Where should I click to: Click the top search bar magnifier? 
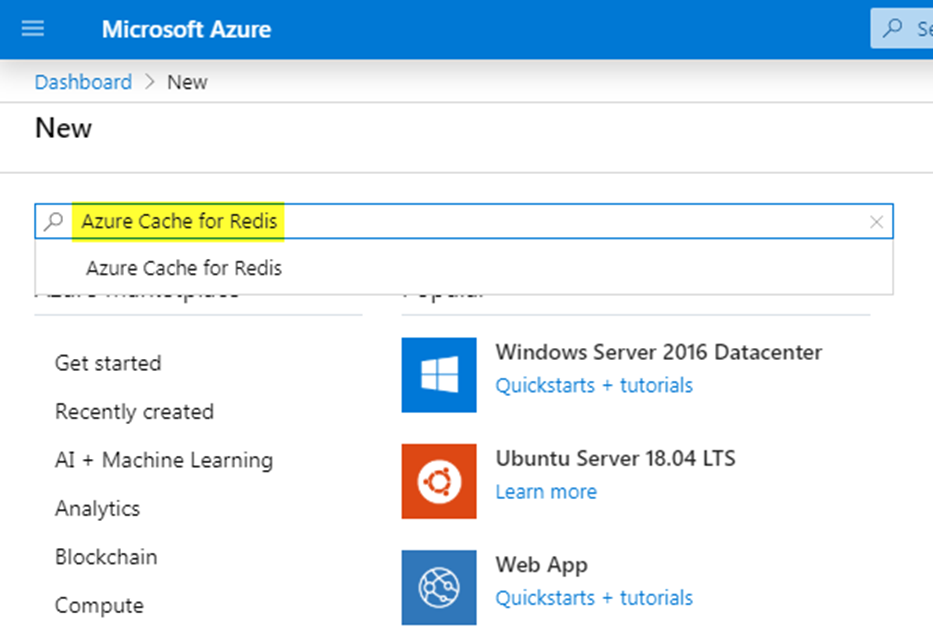pos(892,28)
